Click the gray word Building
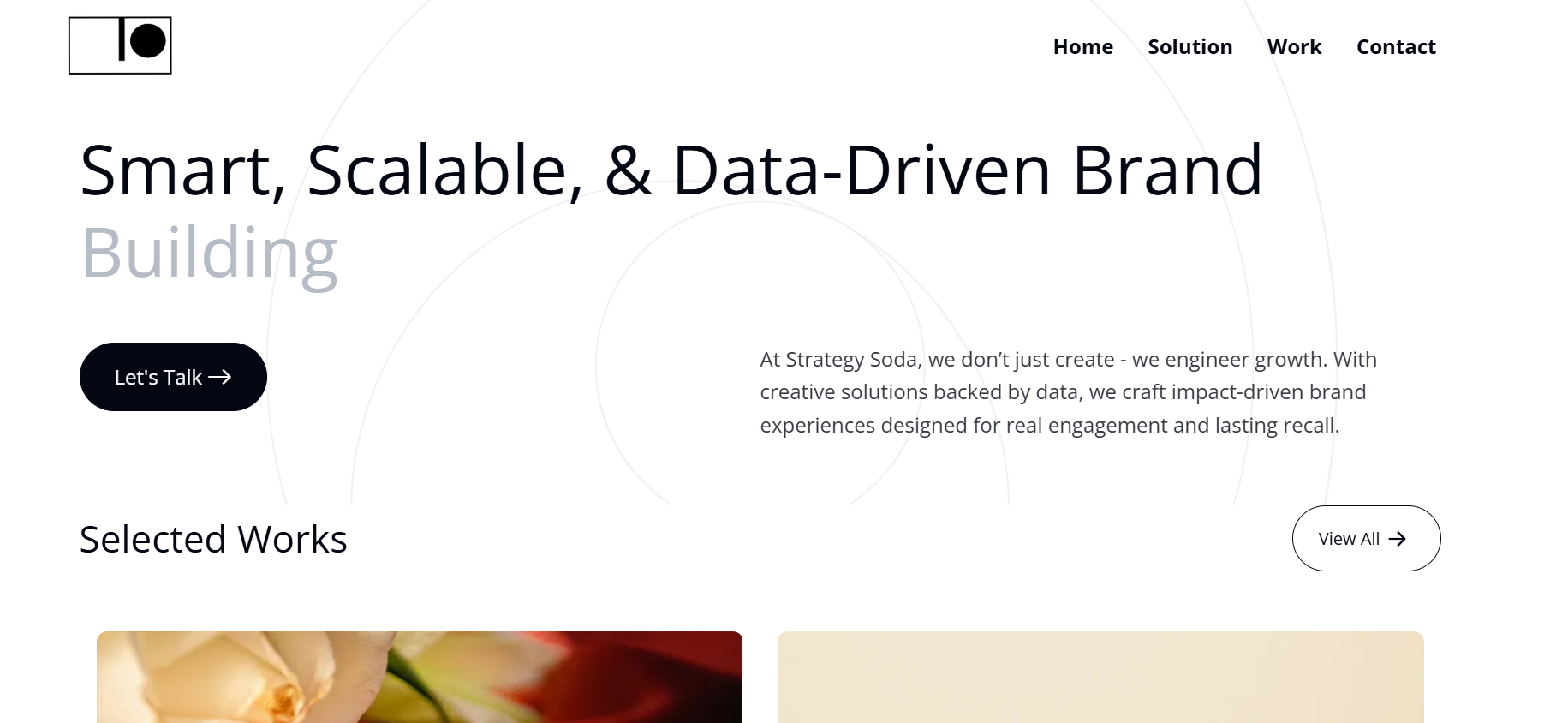Screen dimensions: 1568x723 click(210, 254)
